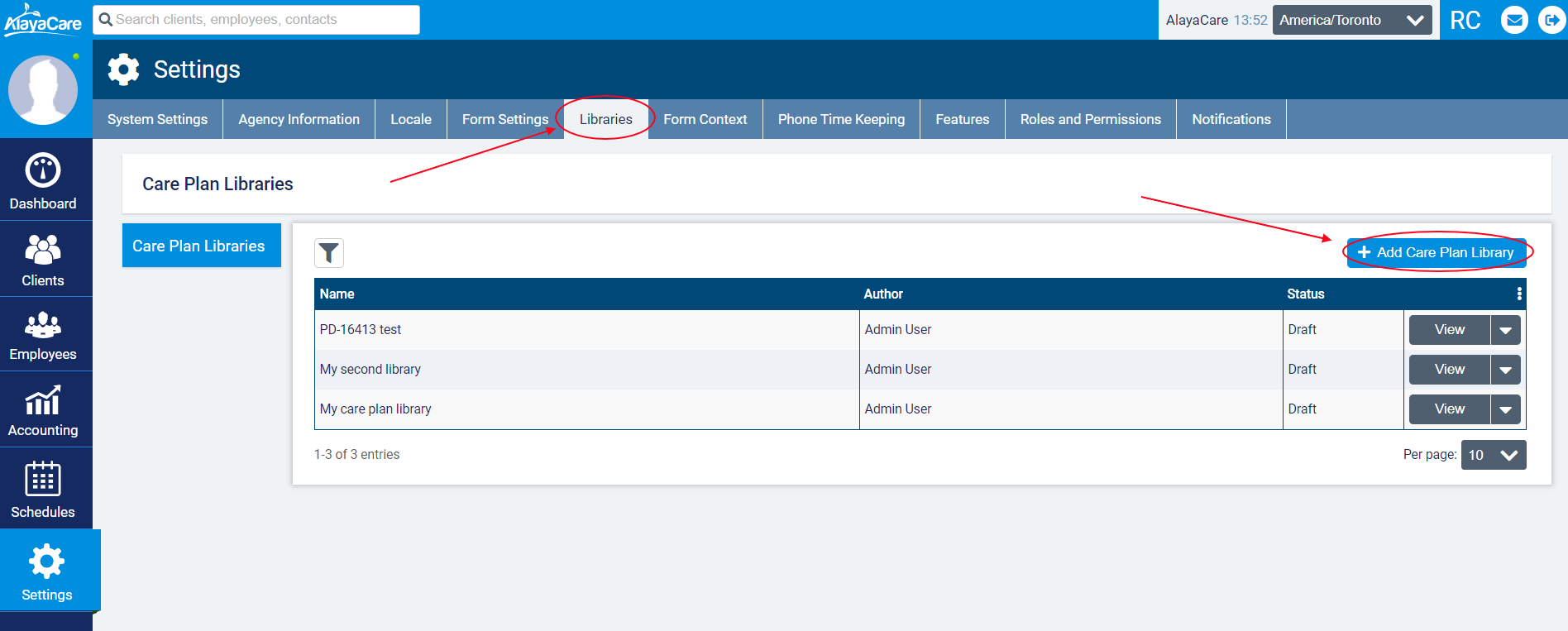
Task: Click the logout arrow icon
Action: [x=1551, y=20]
